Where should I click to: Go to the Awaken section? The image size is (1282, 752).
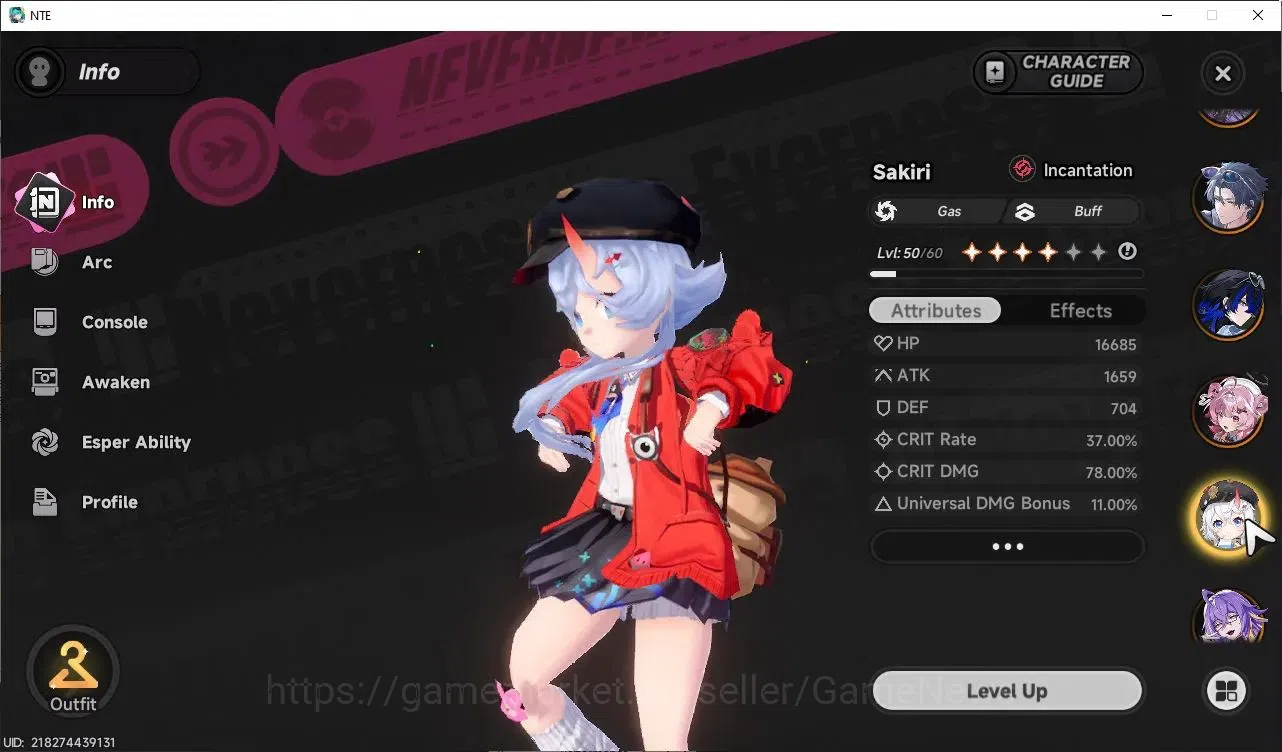(x=116, y=382)
